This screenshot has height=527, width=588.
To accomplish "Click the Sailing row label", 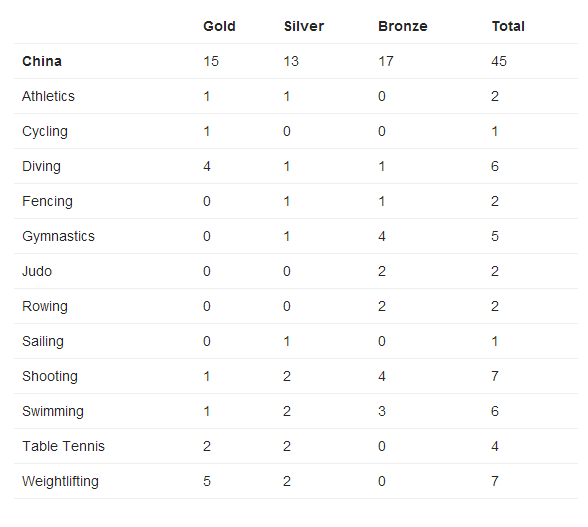I will point(43,342).
